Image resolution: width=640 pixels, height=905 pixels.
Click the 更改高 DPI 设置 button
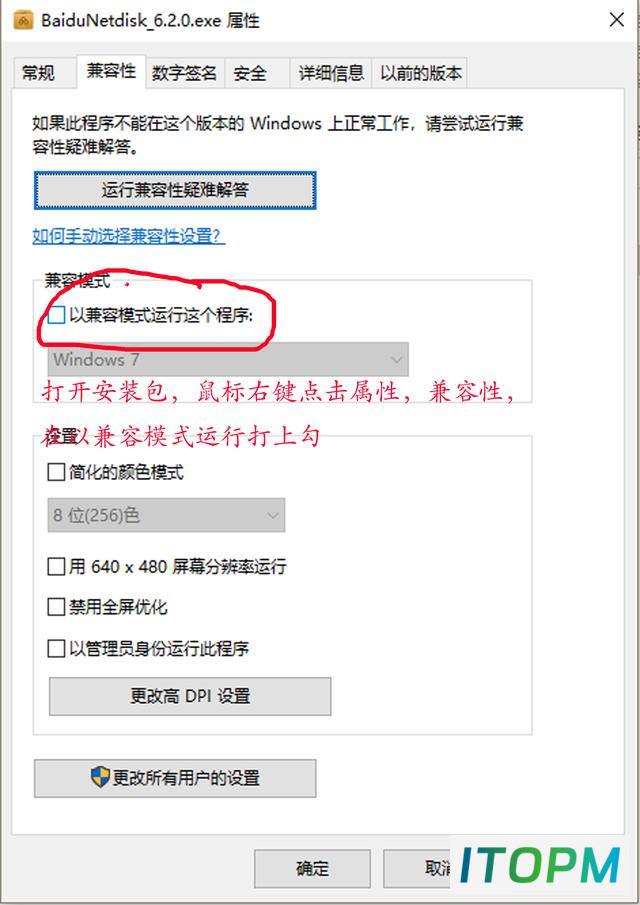tap(190, 696)
